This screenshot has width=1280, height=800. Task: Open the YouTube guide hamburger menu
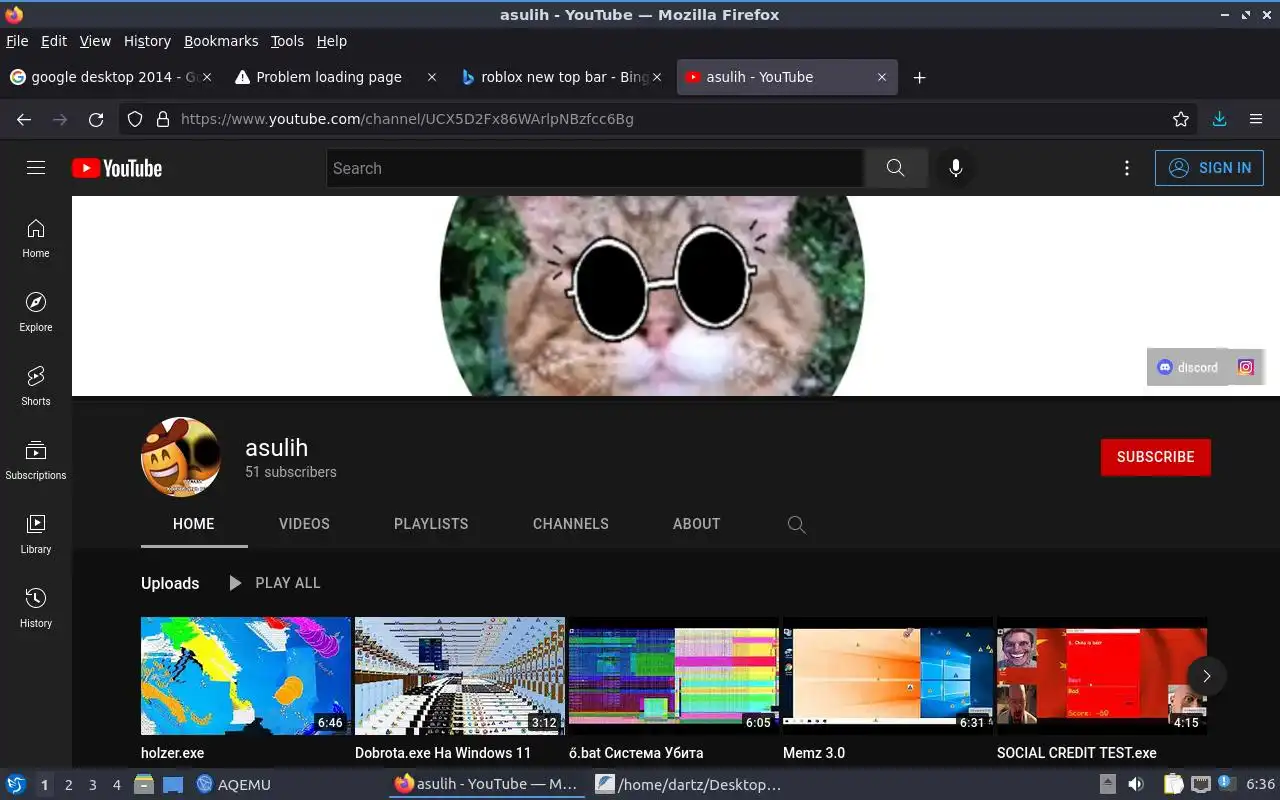point(36,168)
